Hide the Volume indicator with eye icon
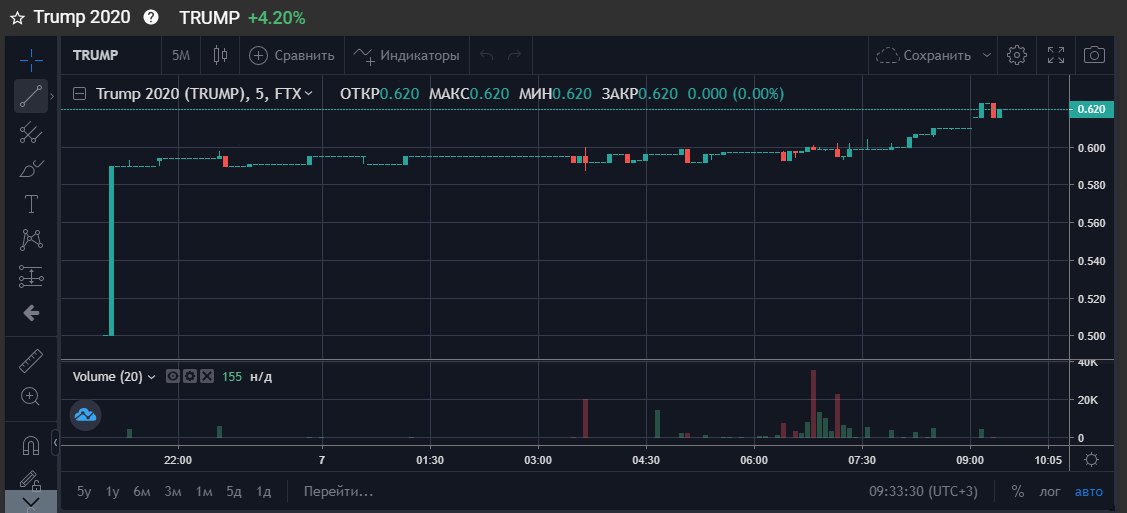This screenshot has width=1127, height=513. (172, 376)
